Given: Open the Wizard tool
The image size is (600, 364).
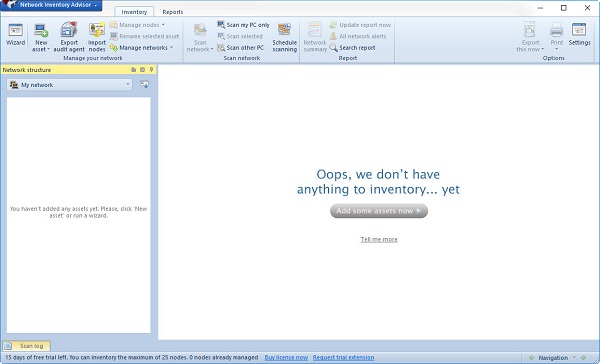Looking at the screenshot, I should pos(15,34).
